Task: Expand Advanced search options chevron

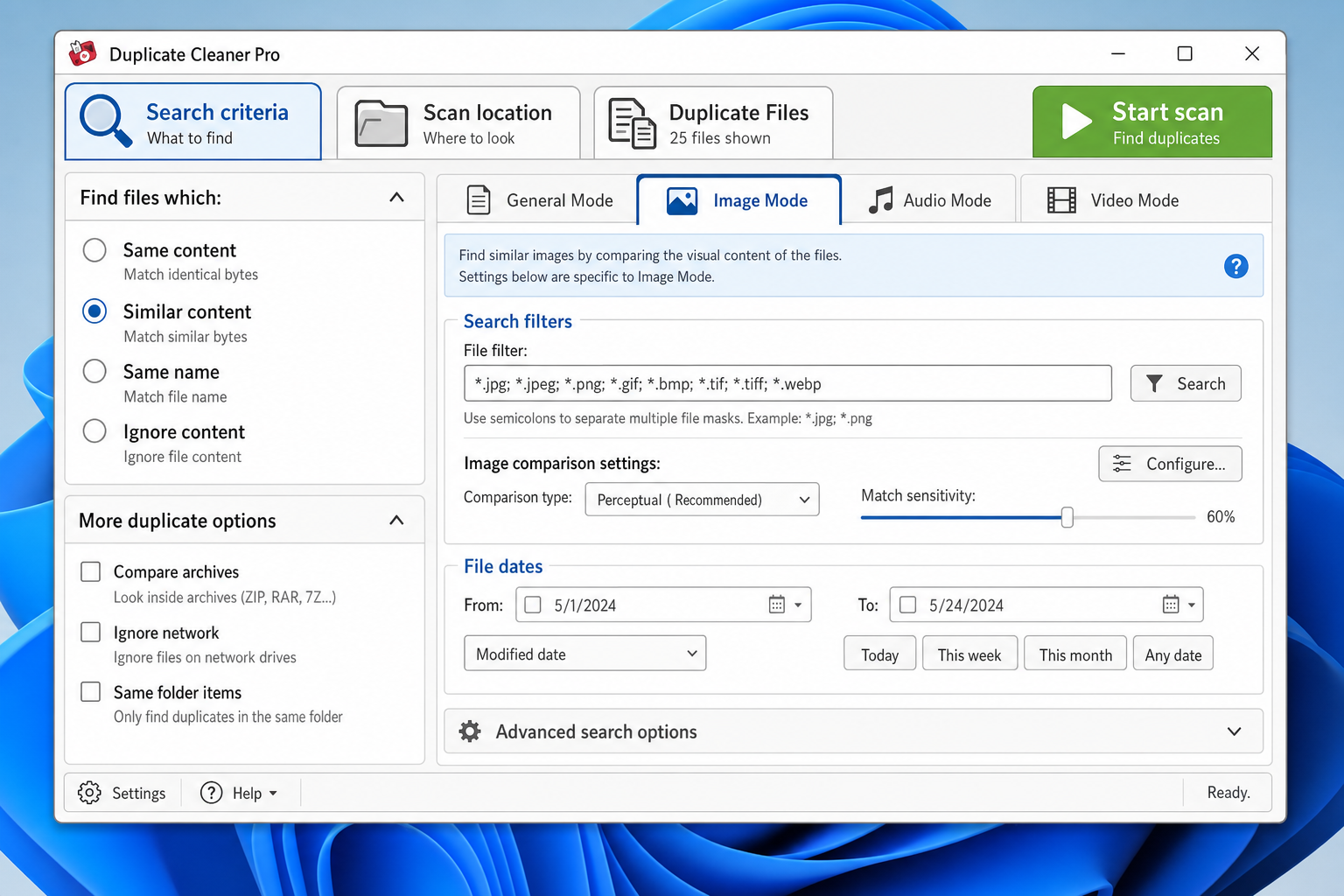Action: (1234, 731)
